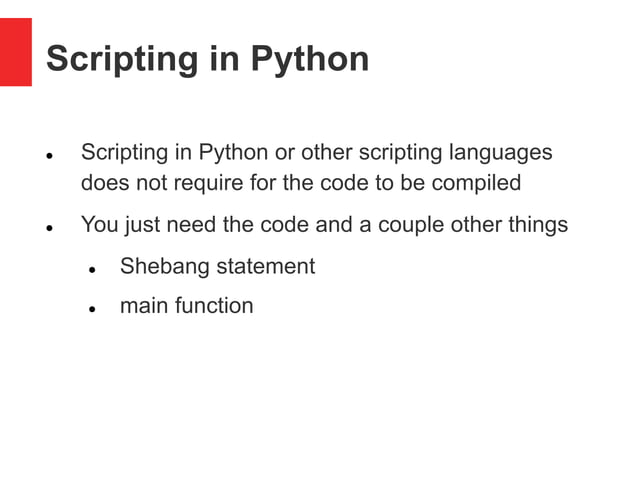Screen dimensions: 638x478
Task: Click the line "You just need the code"
Action: [x=324, y=225]
